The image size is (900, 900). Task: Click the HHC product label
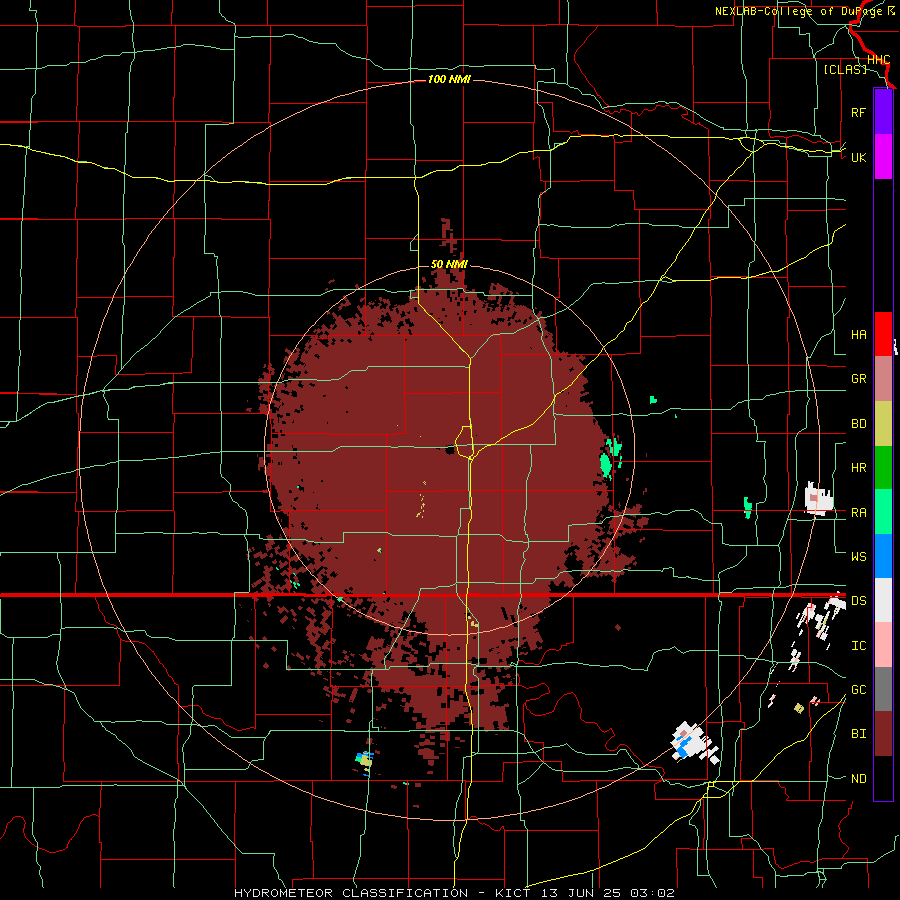tap(878, 60)
